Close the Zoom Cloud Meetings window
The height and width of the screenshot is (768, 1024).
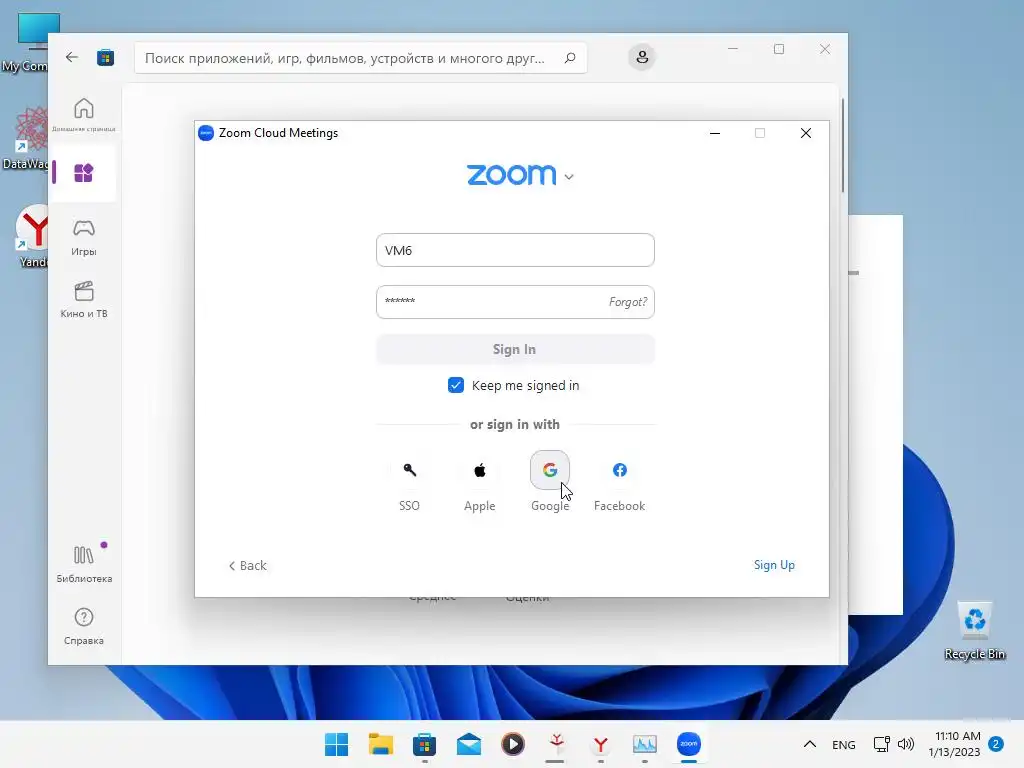click(806, 133)
